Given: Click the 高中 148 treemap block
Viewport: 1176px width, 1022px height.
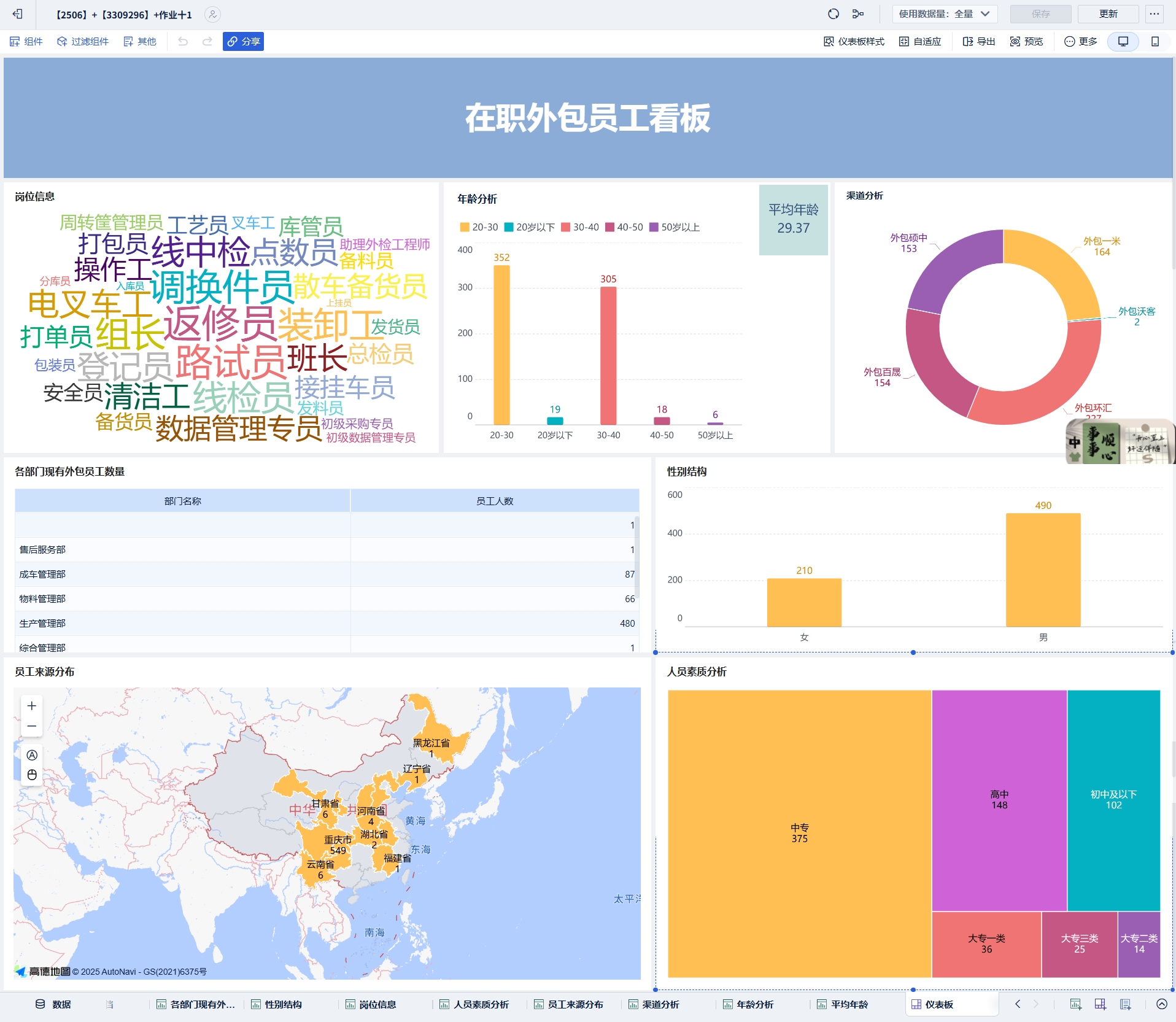Looking at the screenshot, I should [999, 800].
